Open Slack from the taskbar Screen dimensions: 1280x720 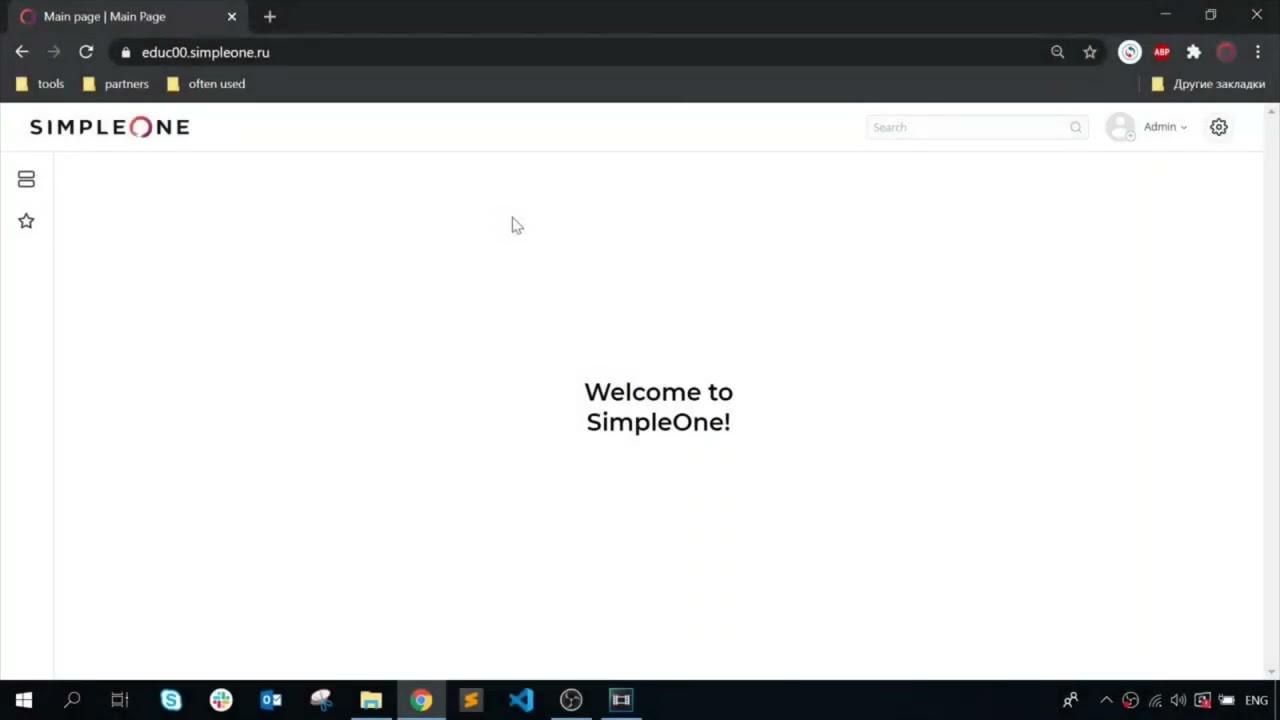221,700
